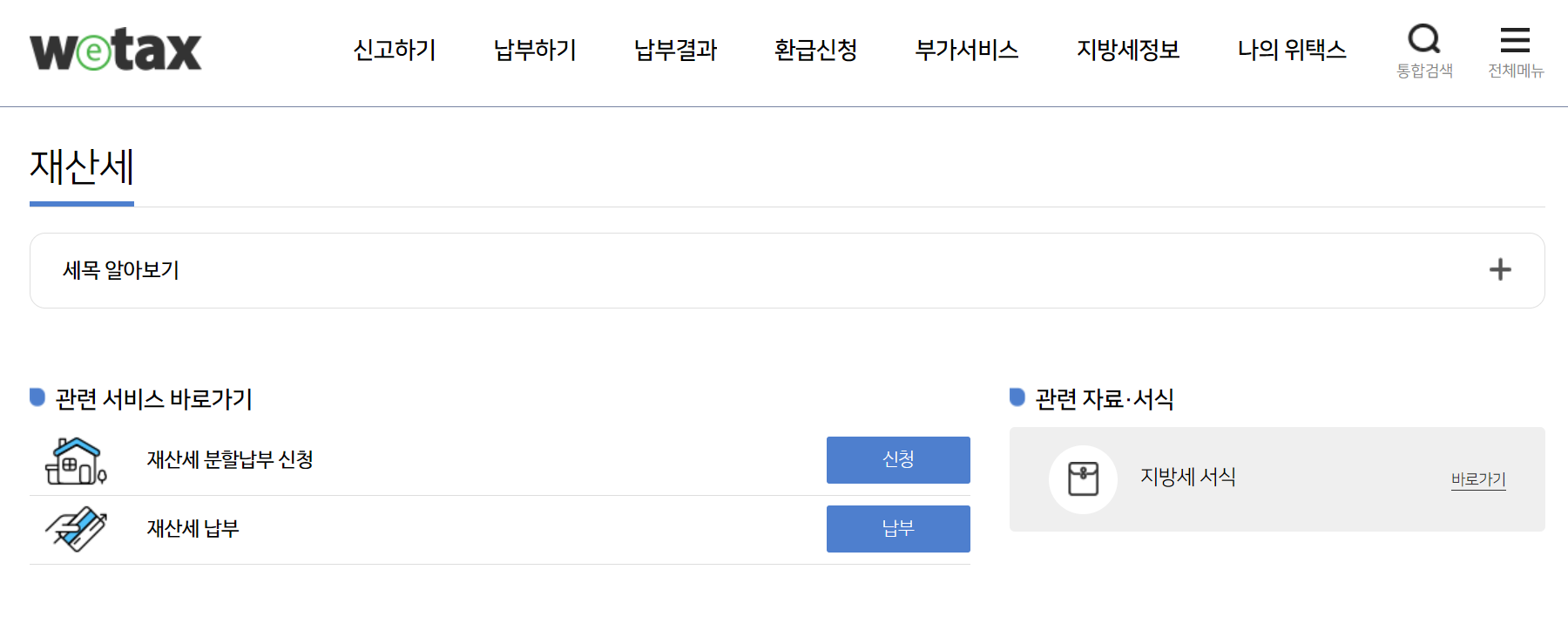Click the envelope icon next to 지방세 서식

click(x=1082, y=478)
